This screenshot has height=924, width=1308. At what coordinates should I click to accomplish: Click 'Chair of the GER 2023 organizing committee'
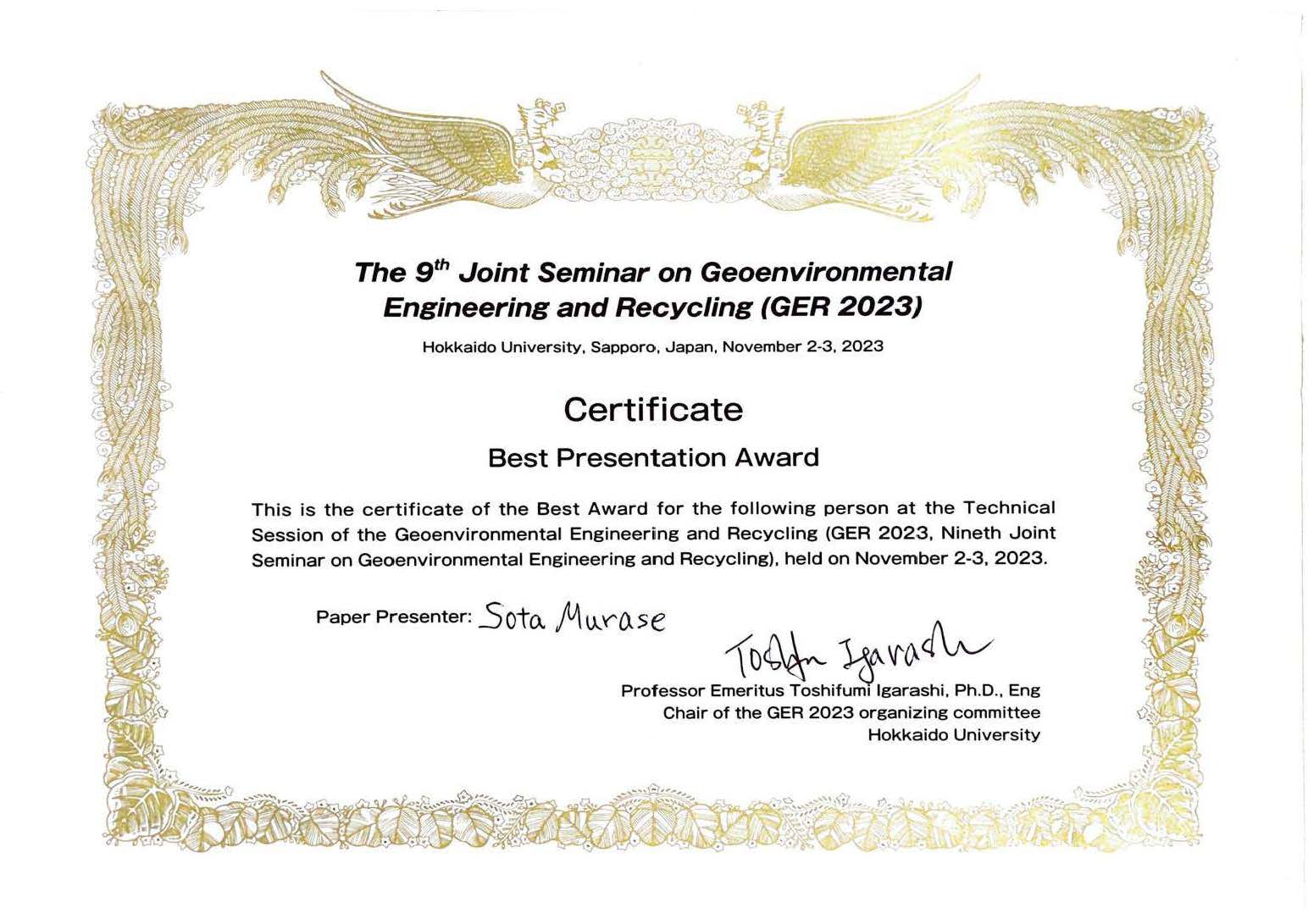pyautogui.click(x=851, y=713)
